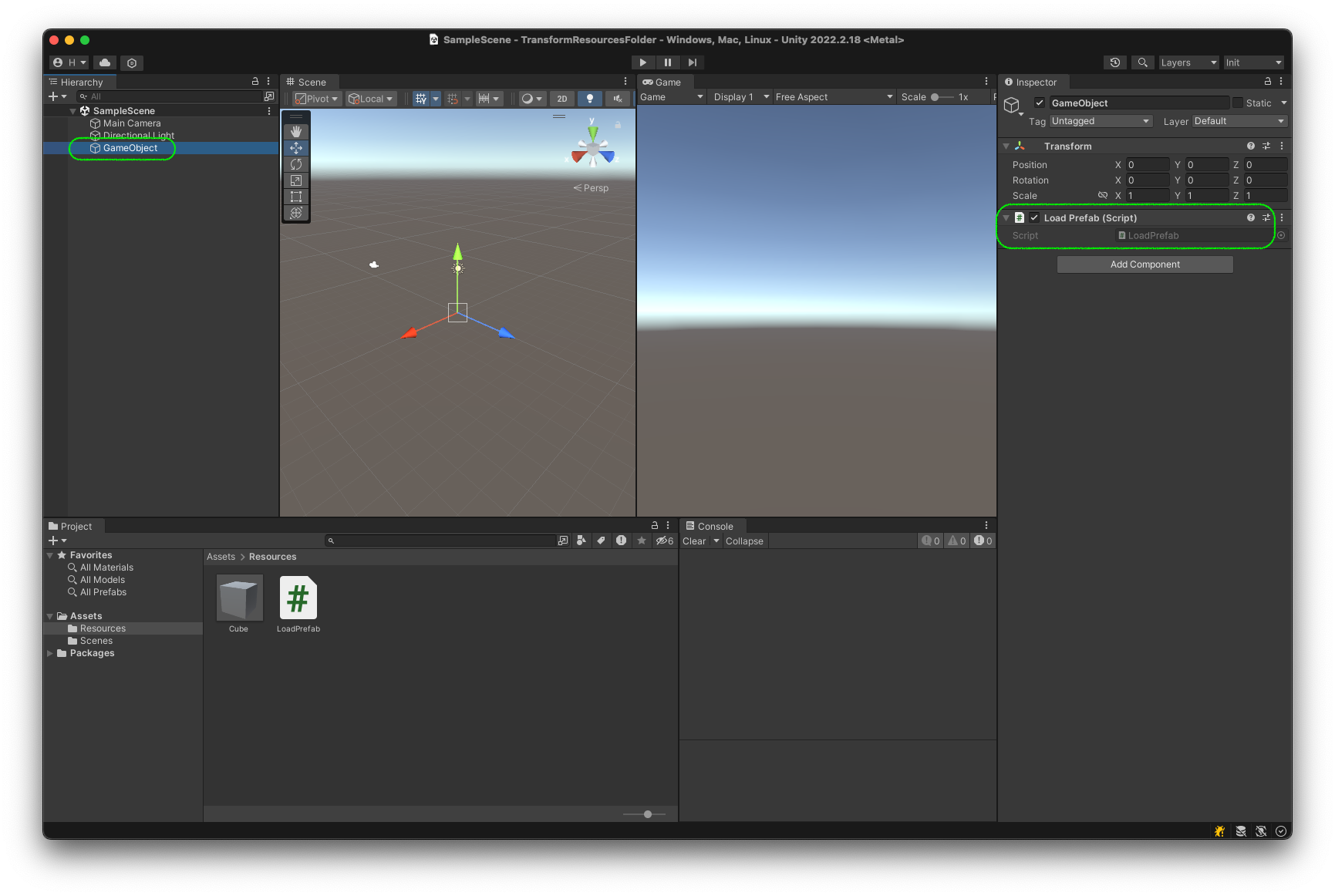The height and width of the screenshot is (896, 1335).
Task: Select the Move tool in the Scene toolbar
Action: [295, 147]
